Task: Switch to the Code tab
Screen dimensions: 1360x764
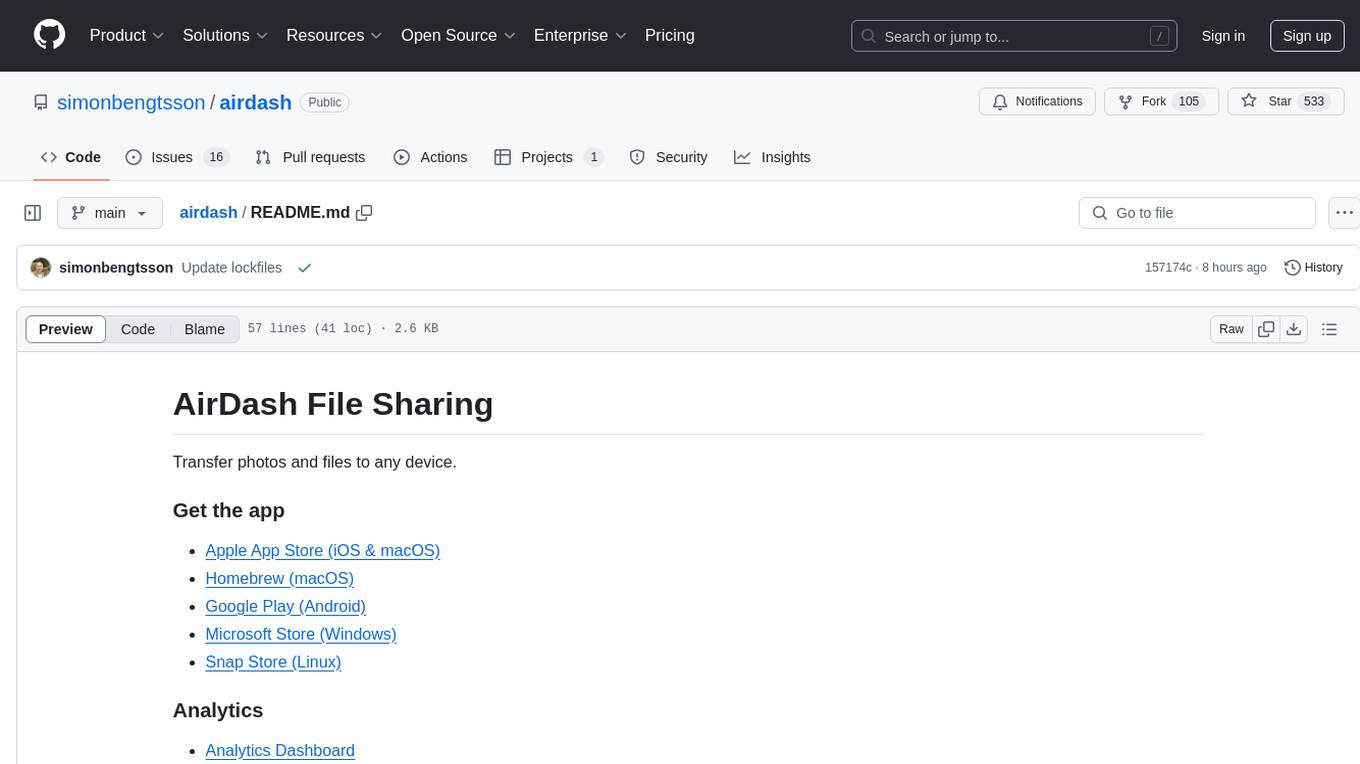Action: tap(71, 157)
